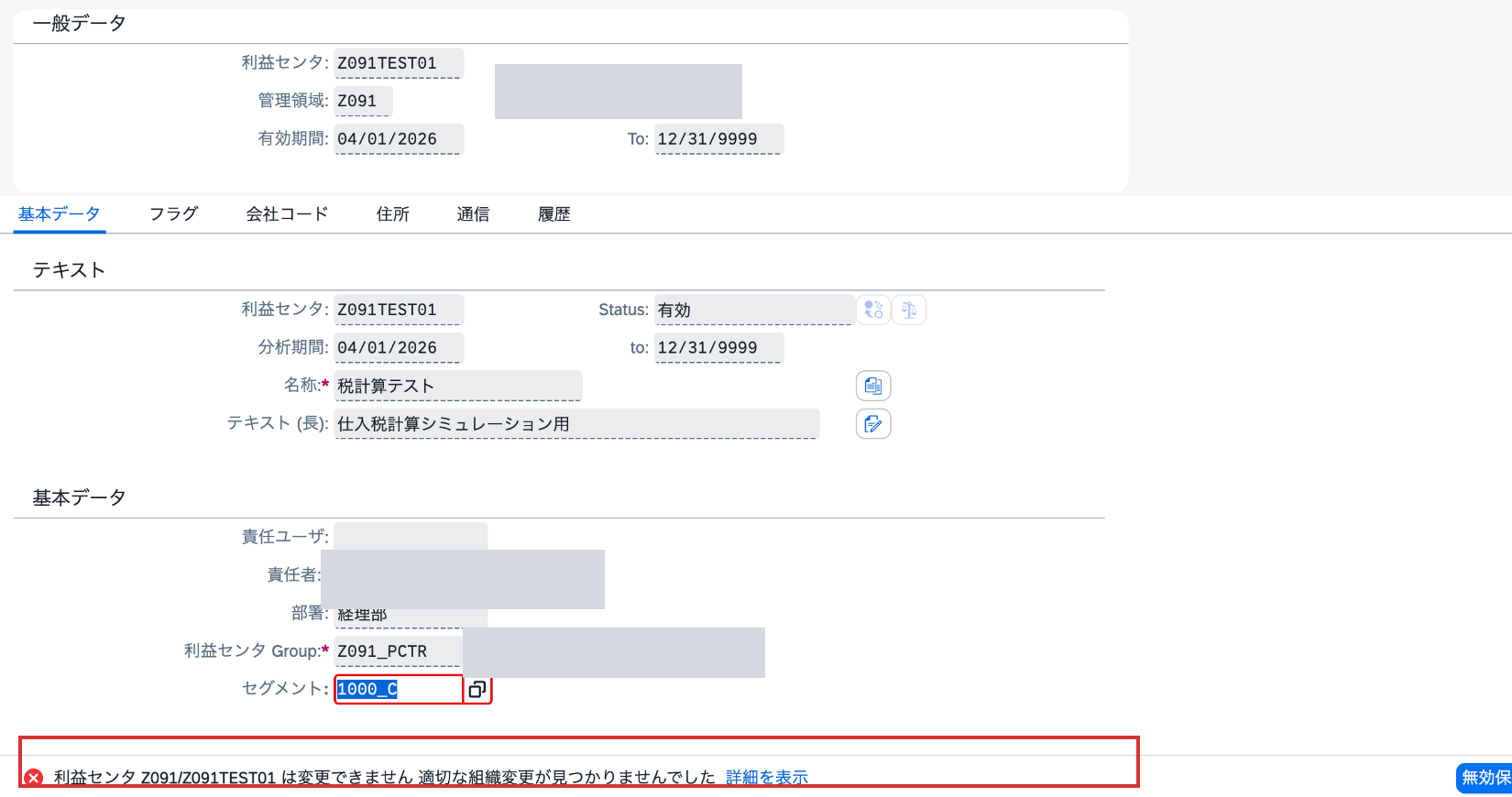Click the テキスト section heading
Screen dimensions: 1512x797
tap(70, 270)
